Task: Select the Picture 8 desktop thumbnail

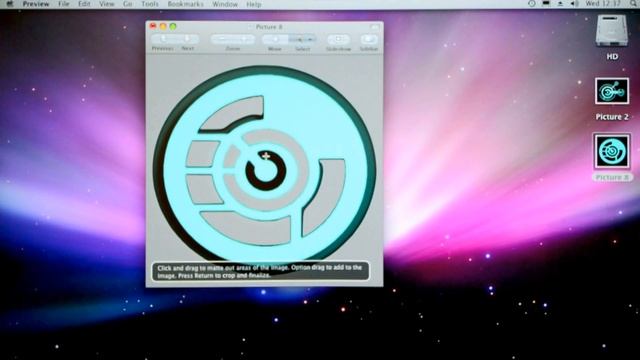Action: coord(612,151)
